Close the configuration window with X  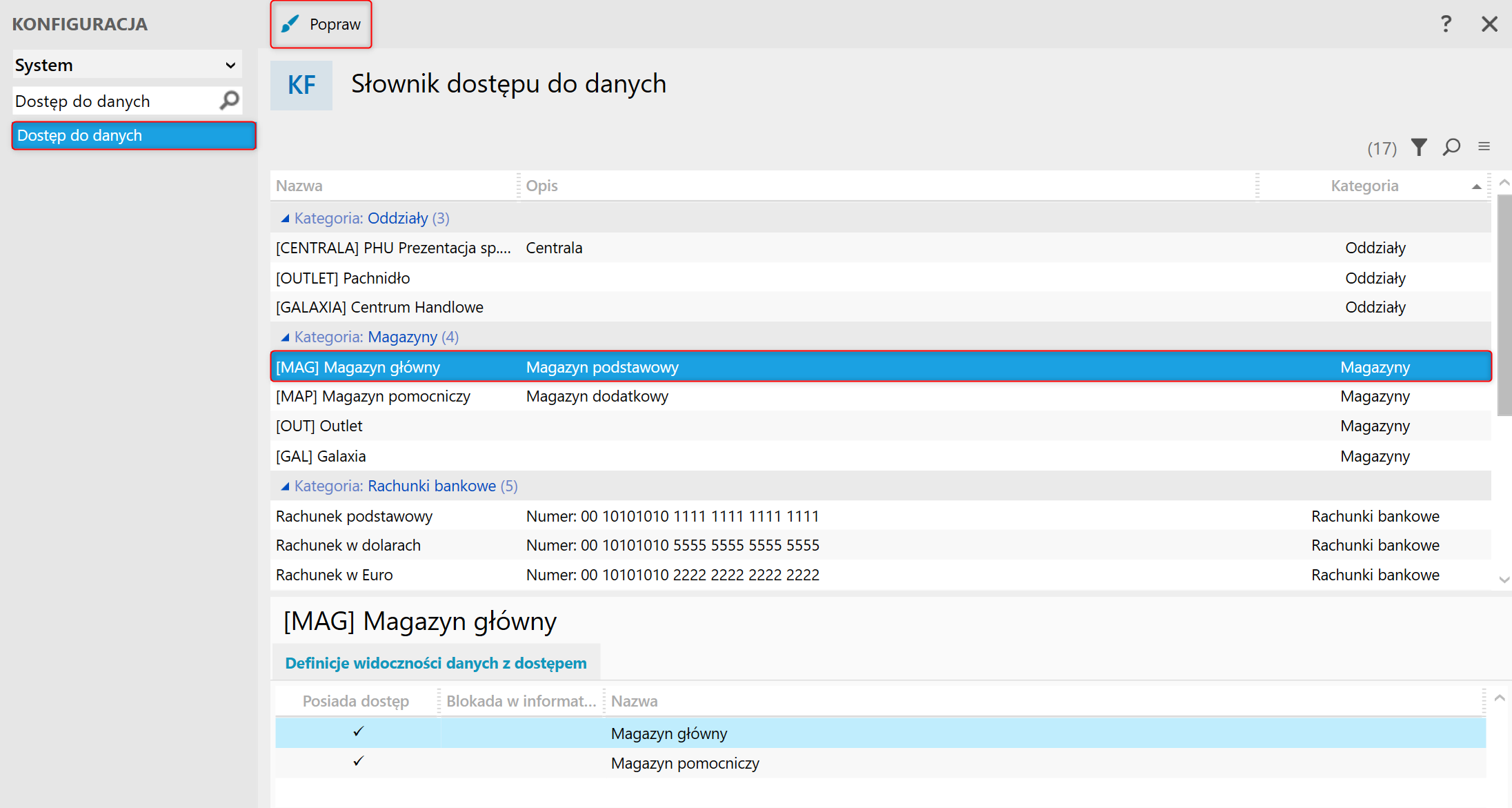click(1489, 24)
